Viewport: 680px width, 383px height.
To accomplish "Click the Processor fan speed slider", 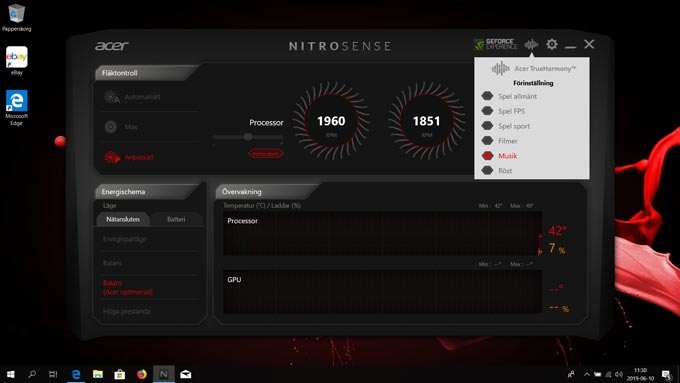I will tap(248, 137).
